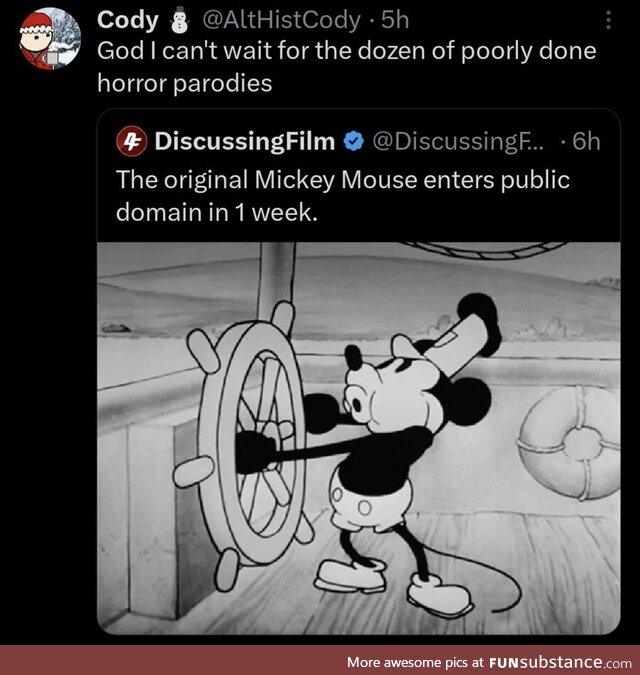Click the Cody display name

click(x=128, y=20)
